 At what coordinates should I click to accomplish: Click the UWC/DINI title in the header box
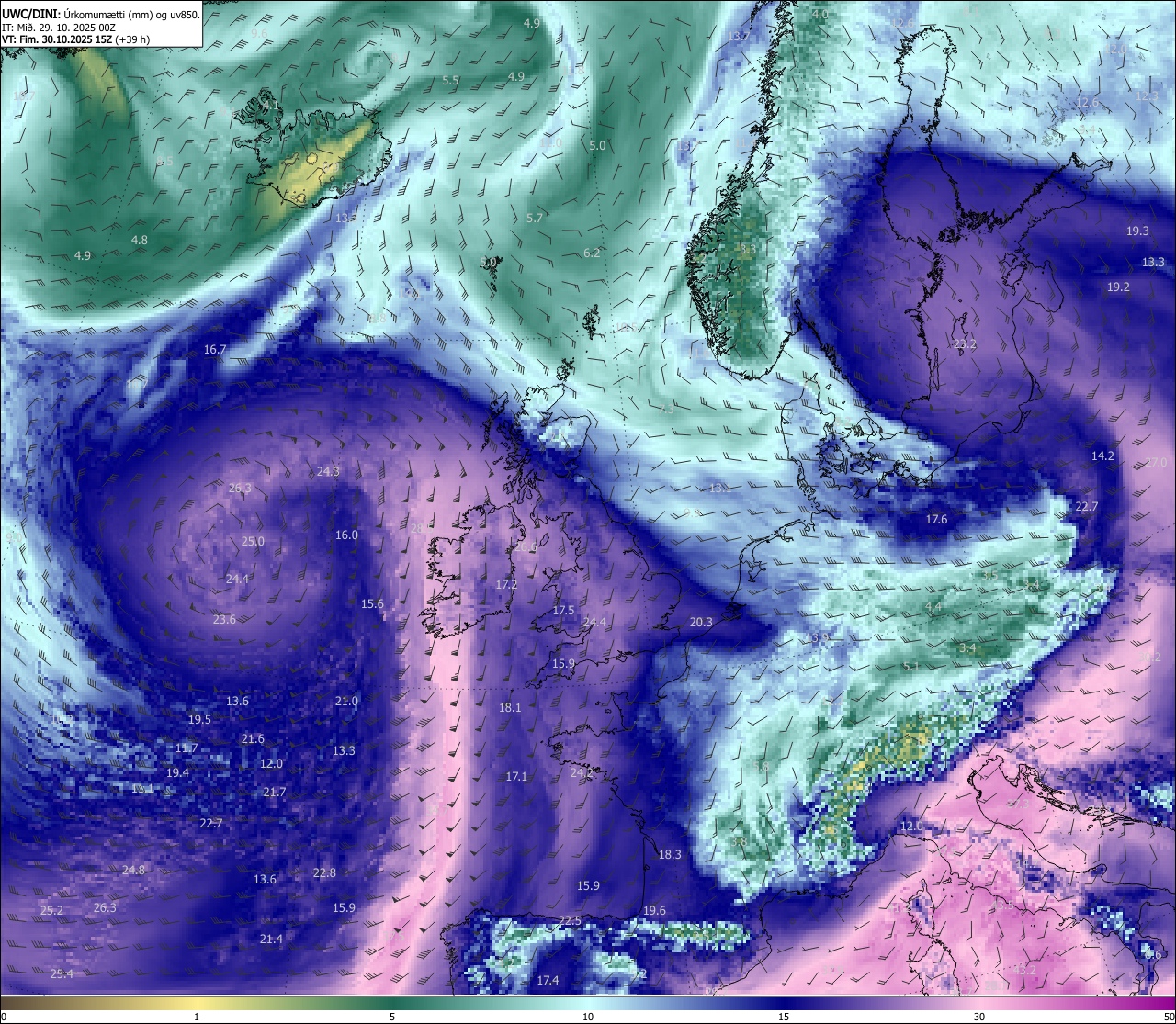coord(30,16)
